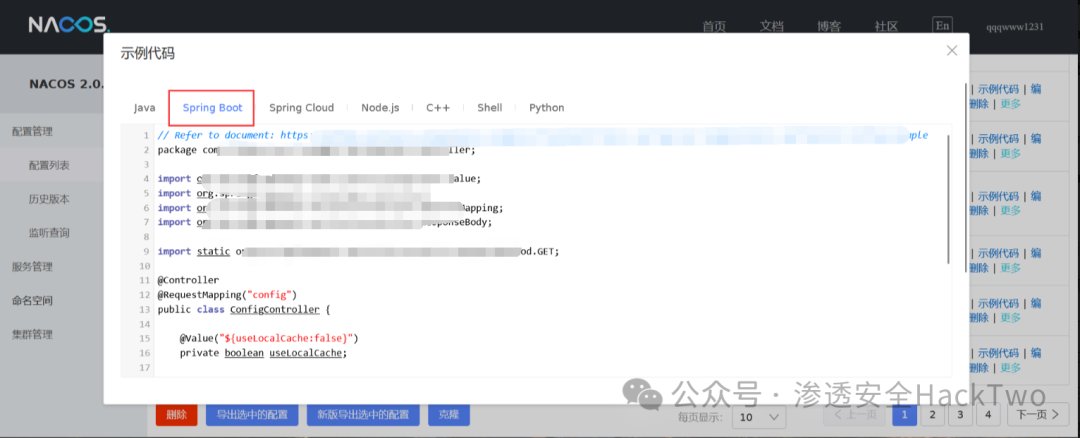
Task: Open 配置列表 in the sidebar
Action: tap(49, 165)
